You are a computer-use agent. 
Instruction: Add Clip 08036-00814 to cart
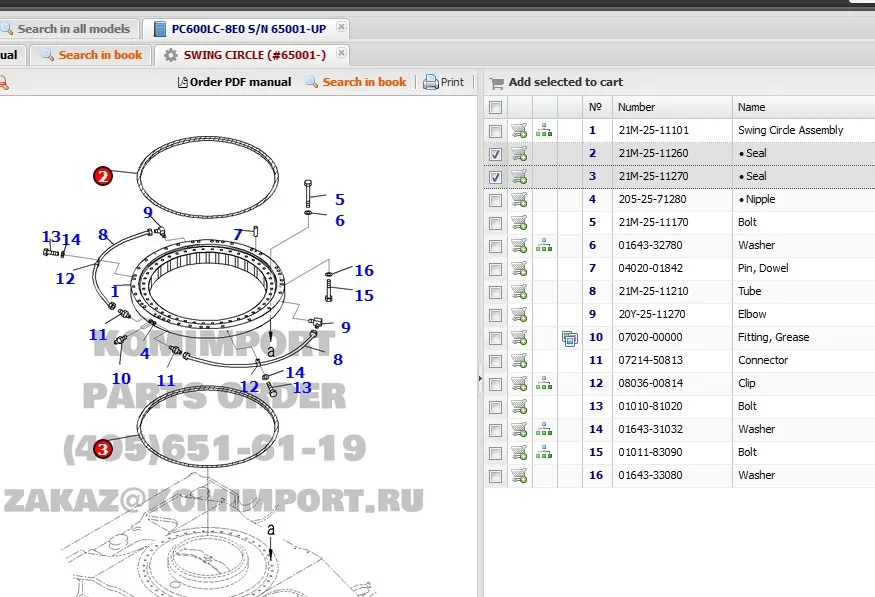click(519, 383)
